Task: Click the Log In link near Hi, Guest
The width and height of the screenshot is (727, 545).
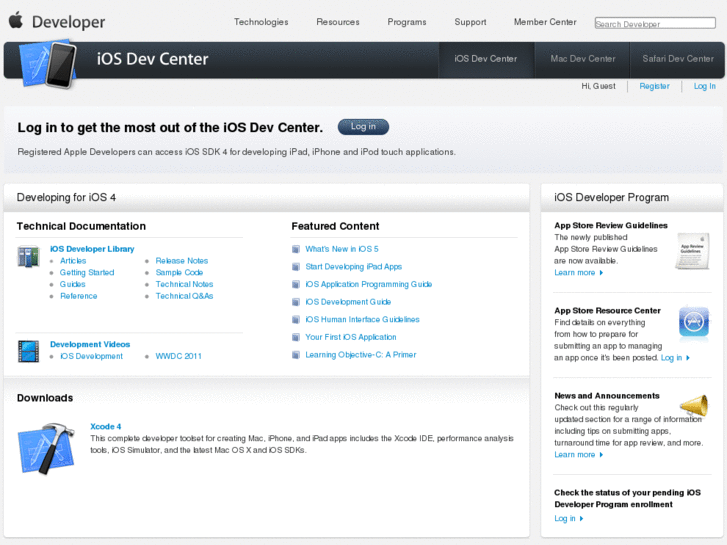Action: [x=704, y=86]
